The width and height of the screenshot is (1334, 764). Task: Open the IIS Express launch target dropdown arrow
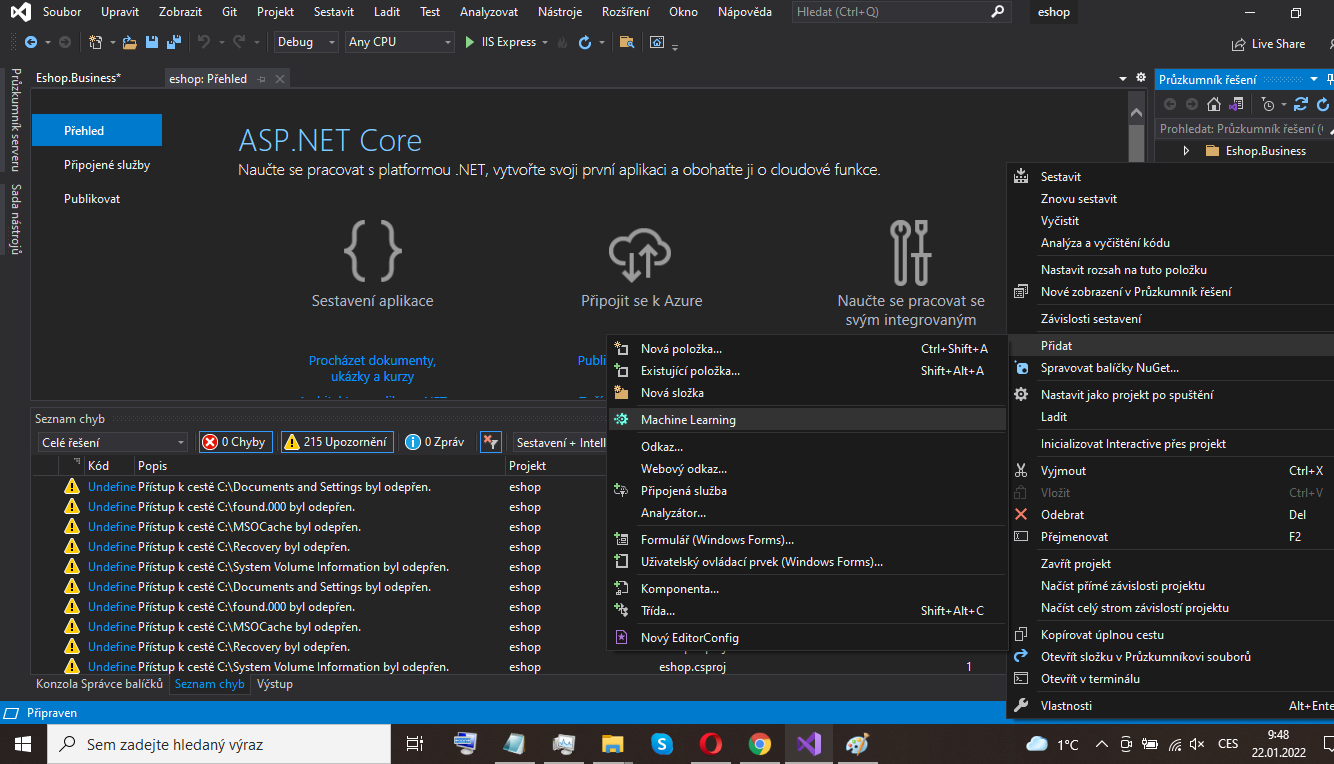click(x=545, y=42)
